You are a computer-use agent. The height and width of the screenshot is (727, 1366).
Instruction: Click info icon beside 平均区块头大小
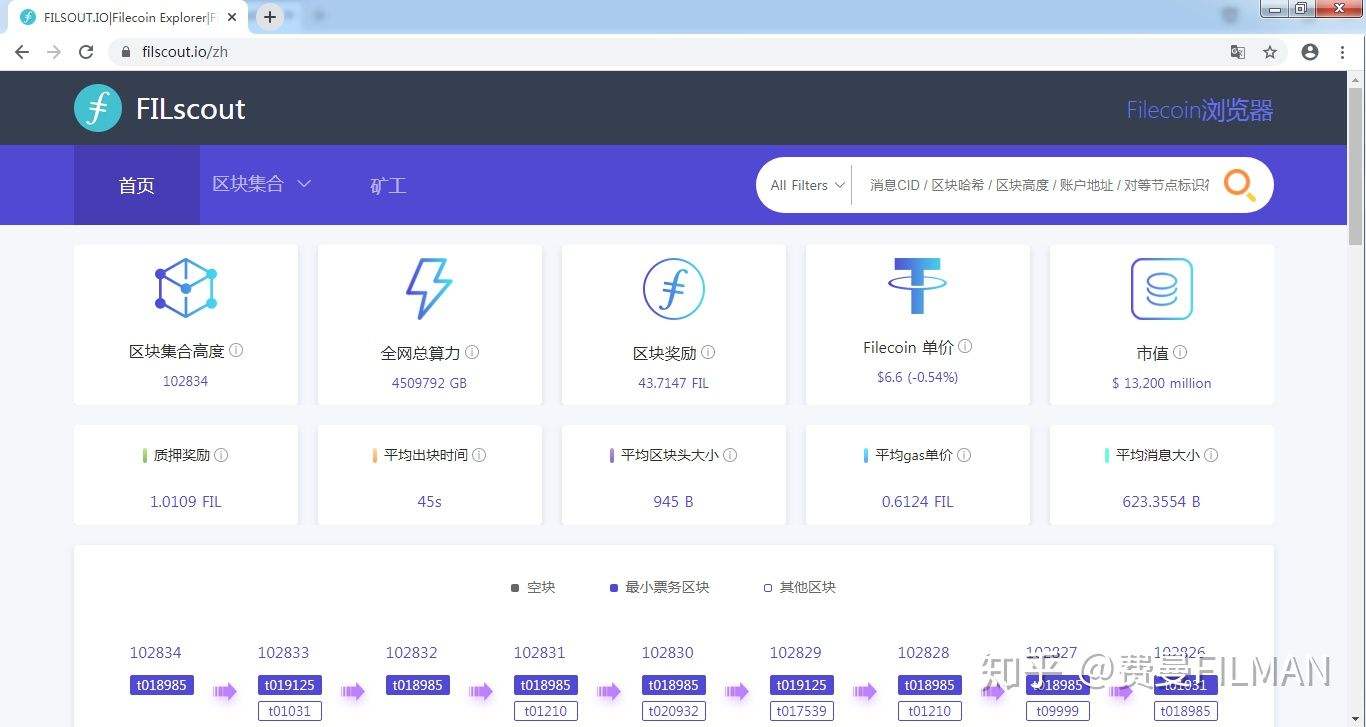tap(730, 455)
